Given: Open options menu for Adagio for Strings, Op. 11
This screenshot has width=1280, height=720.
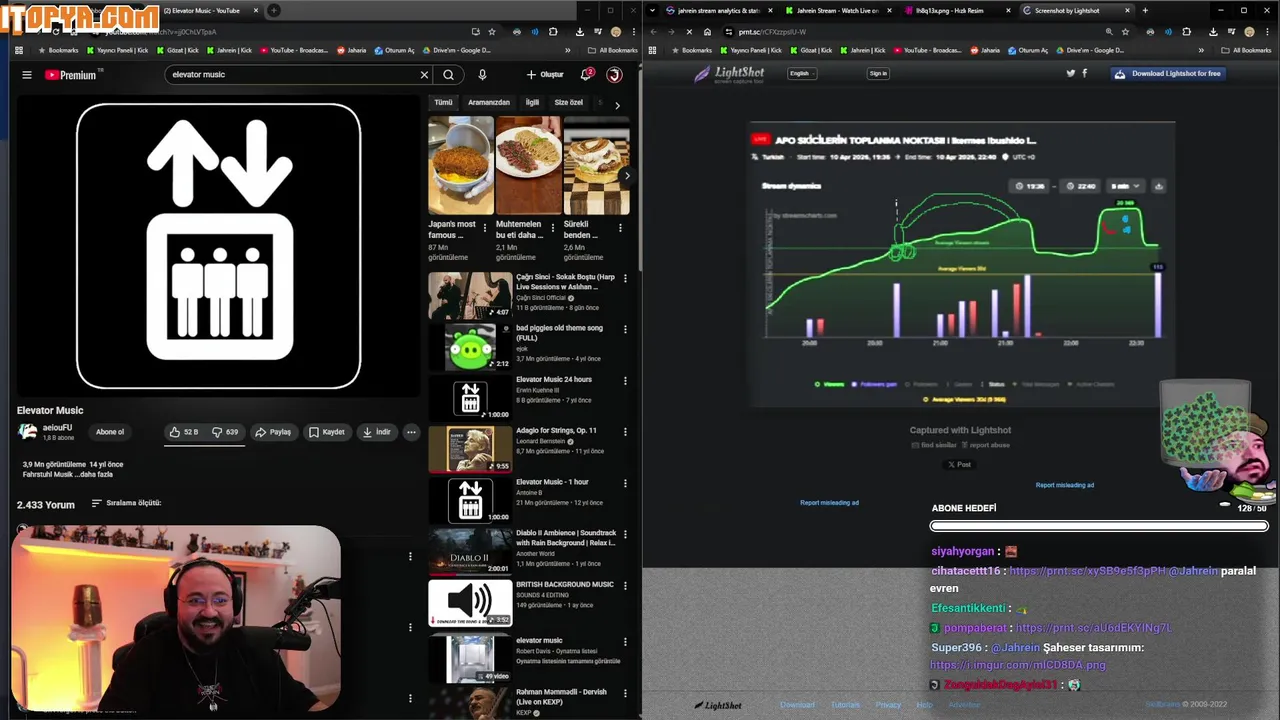Looking at the screenshot, I should [x=625, y=432].
